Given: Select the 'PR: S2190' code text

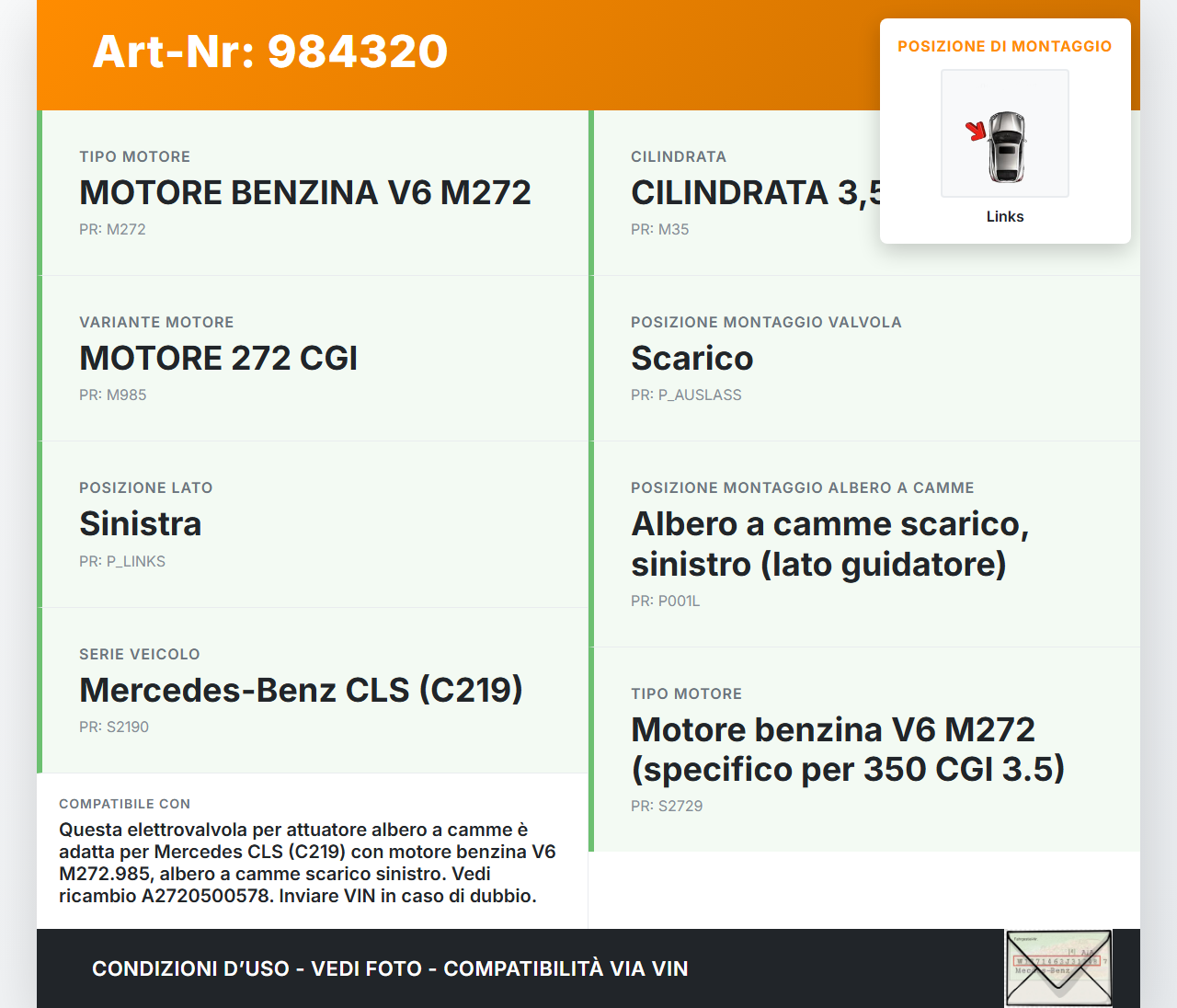Looking at the screenshot, I should coord(114,727).
